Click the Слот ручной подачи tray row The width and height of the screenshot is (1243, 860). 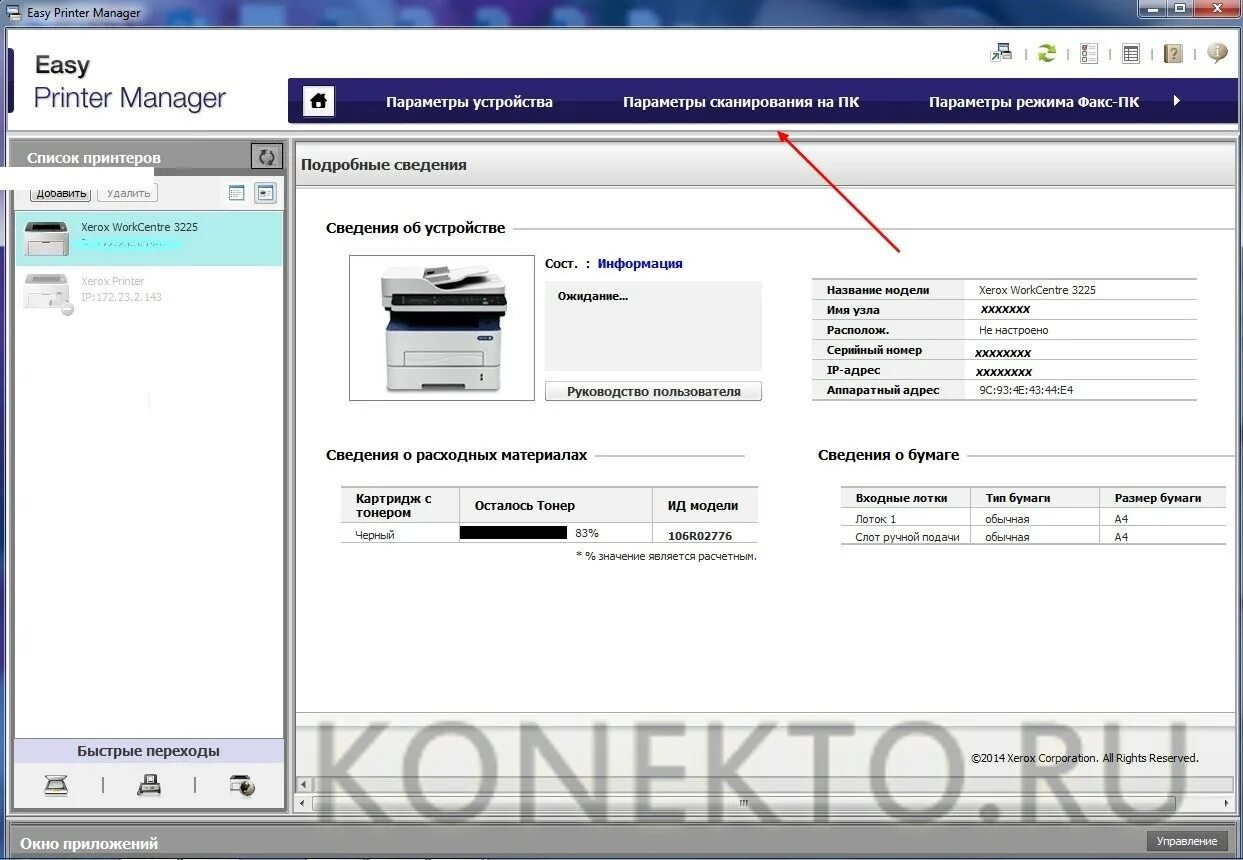pyautogui.click(x=1033, y=537)
